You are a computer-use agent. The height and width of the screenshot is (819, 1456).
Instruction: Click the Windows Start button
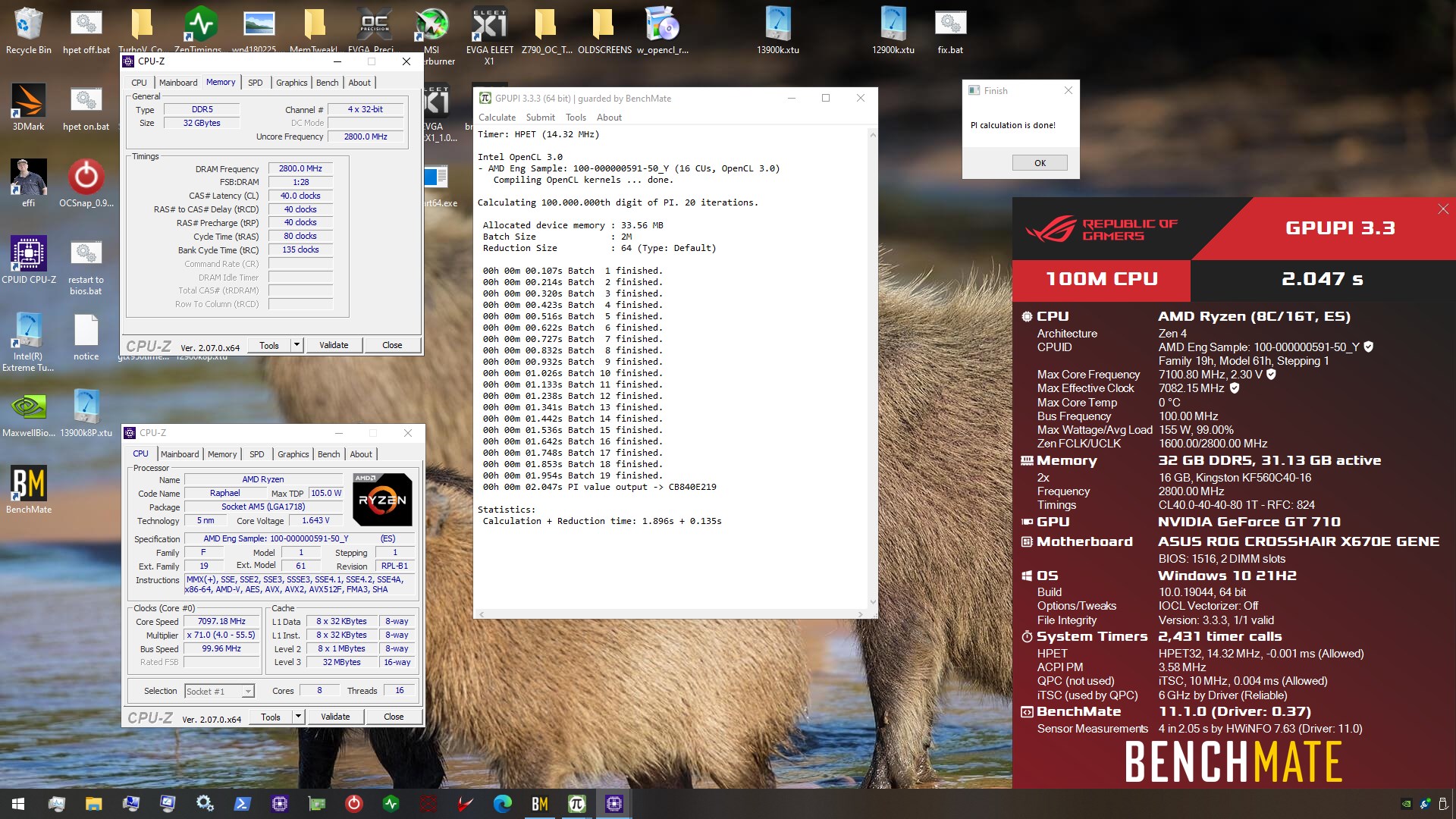[18, 804]
